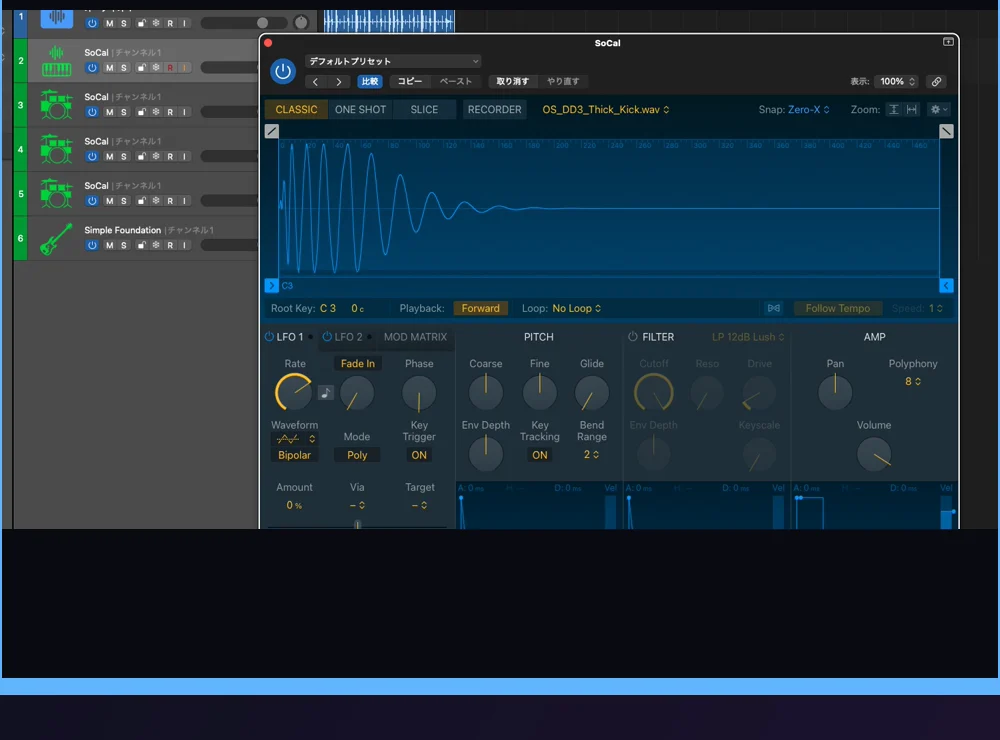The width and height of the screenshot is (1000, 740).
Task: Open the Loop No Loop dropdown
Action: 577,309
